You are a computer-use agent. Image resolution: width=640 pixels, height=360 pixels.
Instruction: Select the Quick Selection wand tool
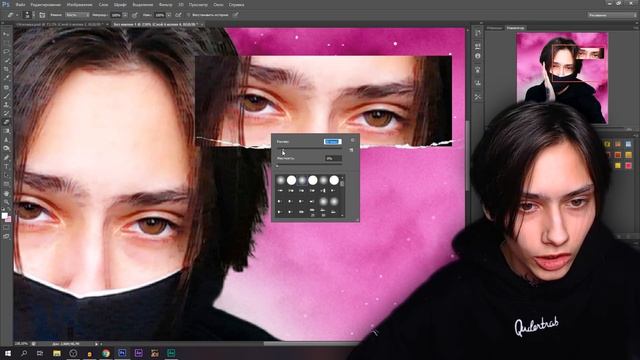6,60
